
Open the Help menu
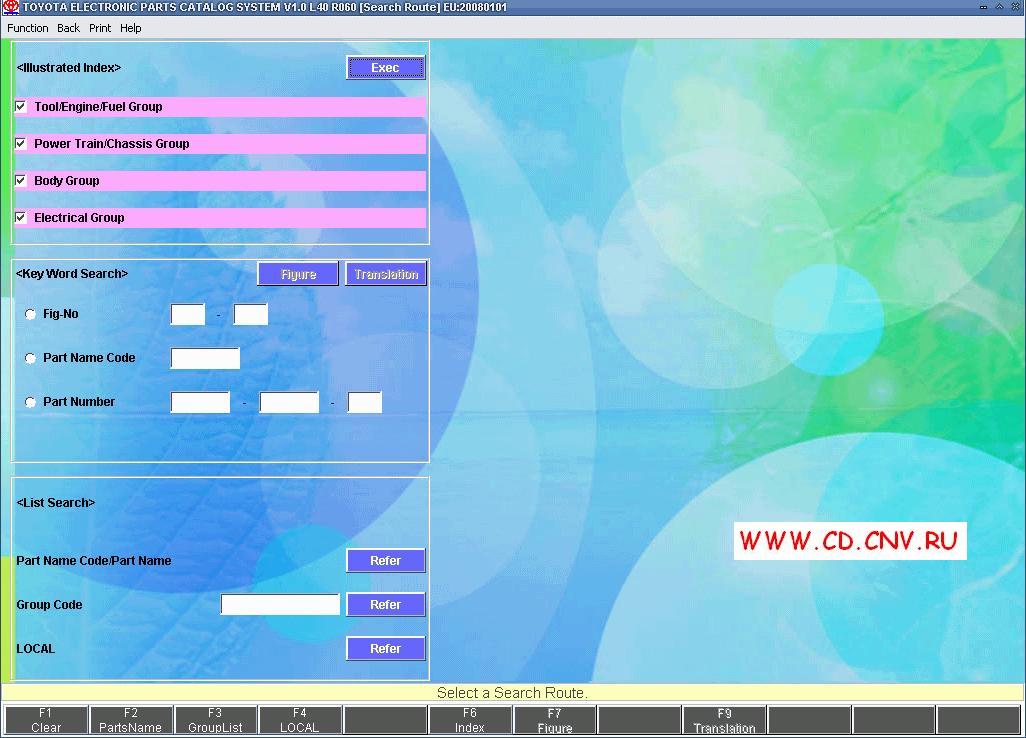click(x=130, y=28)
